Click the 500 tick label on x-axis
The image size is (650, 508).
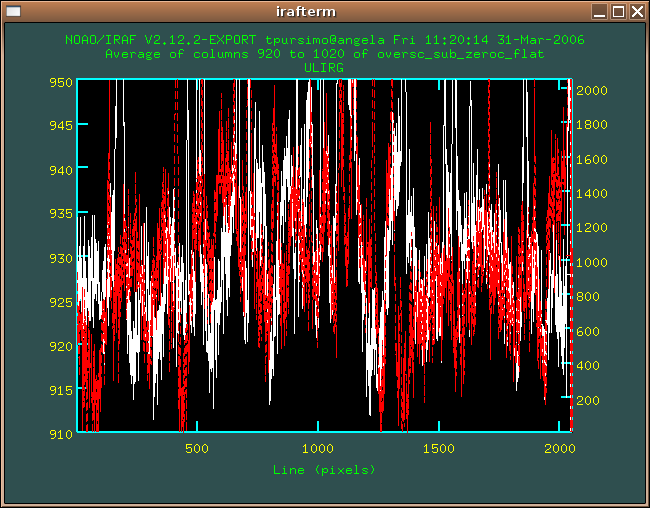coord(197,449)
